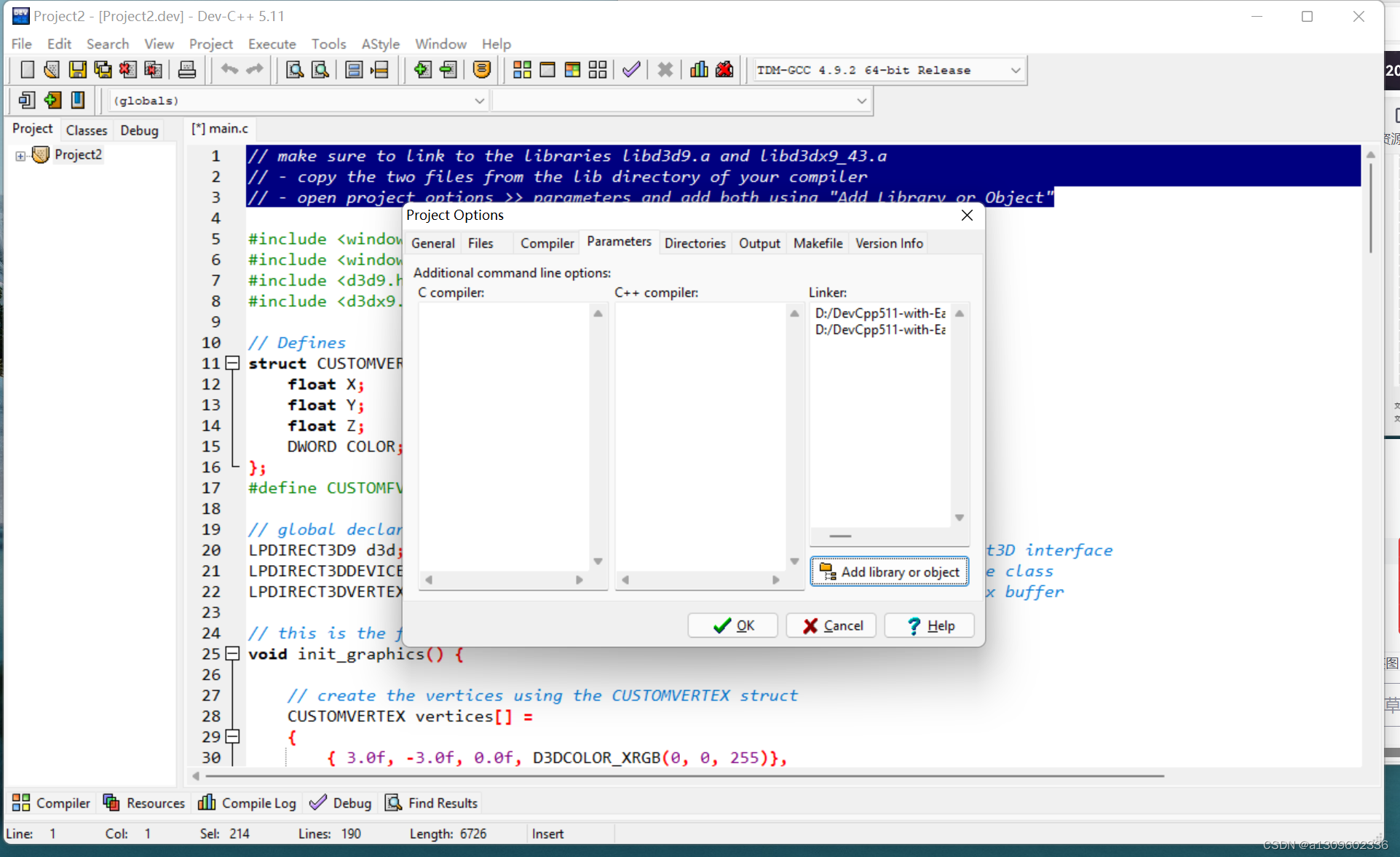Open the Execute menu

(272, 44)
